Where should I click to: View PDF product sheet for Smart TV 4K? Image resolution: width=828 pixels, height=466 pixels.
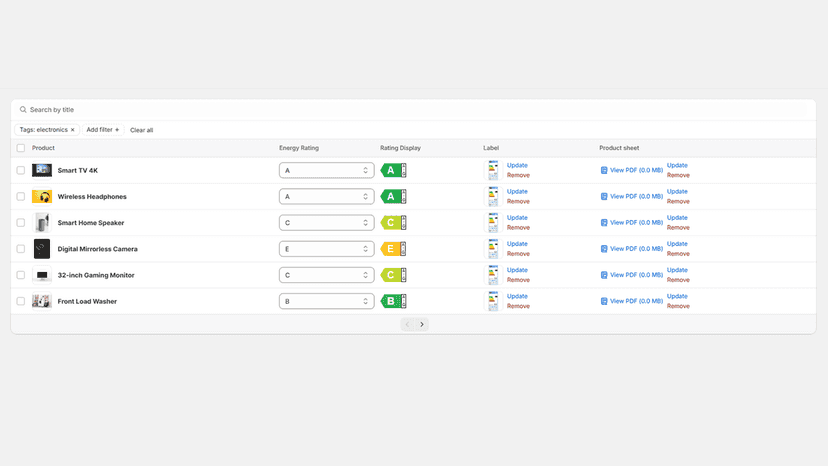(x=632, y=170)
